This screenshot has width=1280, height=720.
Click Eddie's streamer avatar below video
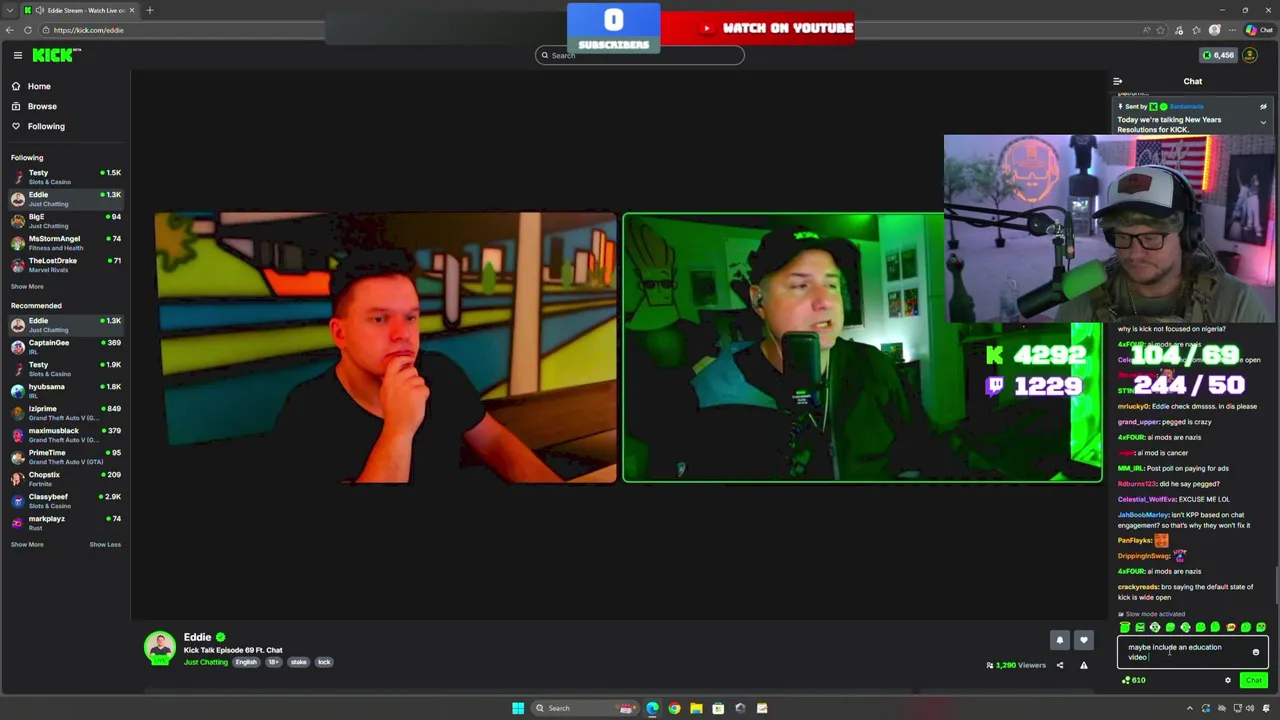point(160,647)
